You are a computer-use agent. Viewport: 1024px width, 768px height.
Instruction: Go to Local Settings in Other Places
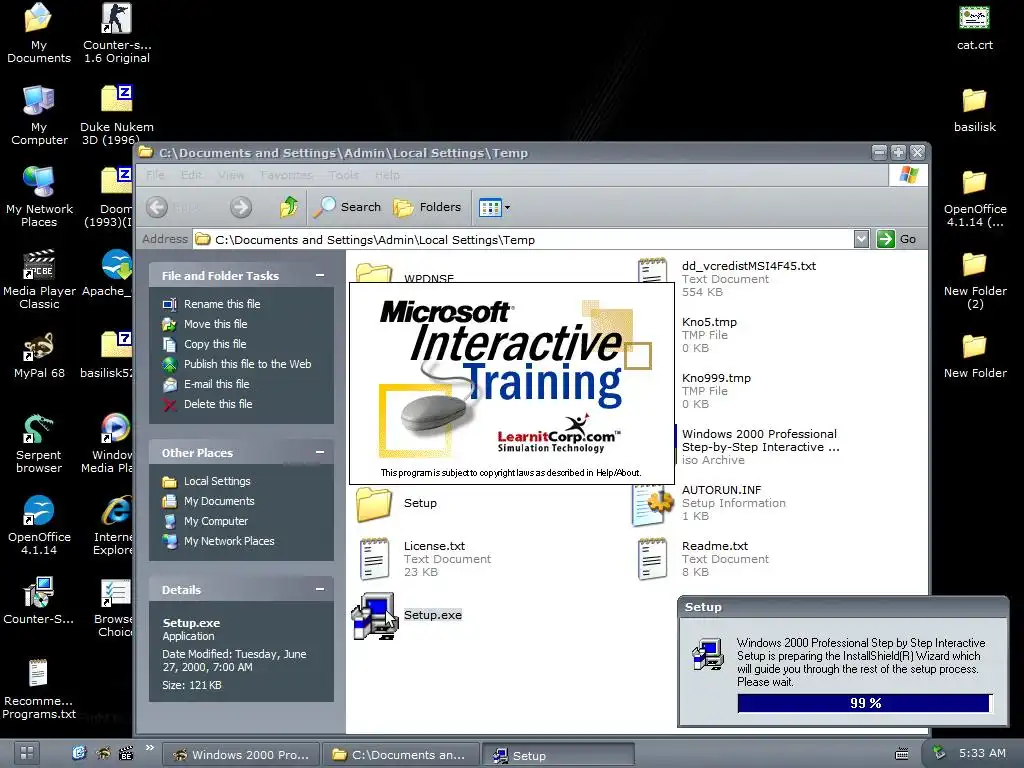pyautogui.click(x=217, y=481)
